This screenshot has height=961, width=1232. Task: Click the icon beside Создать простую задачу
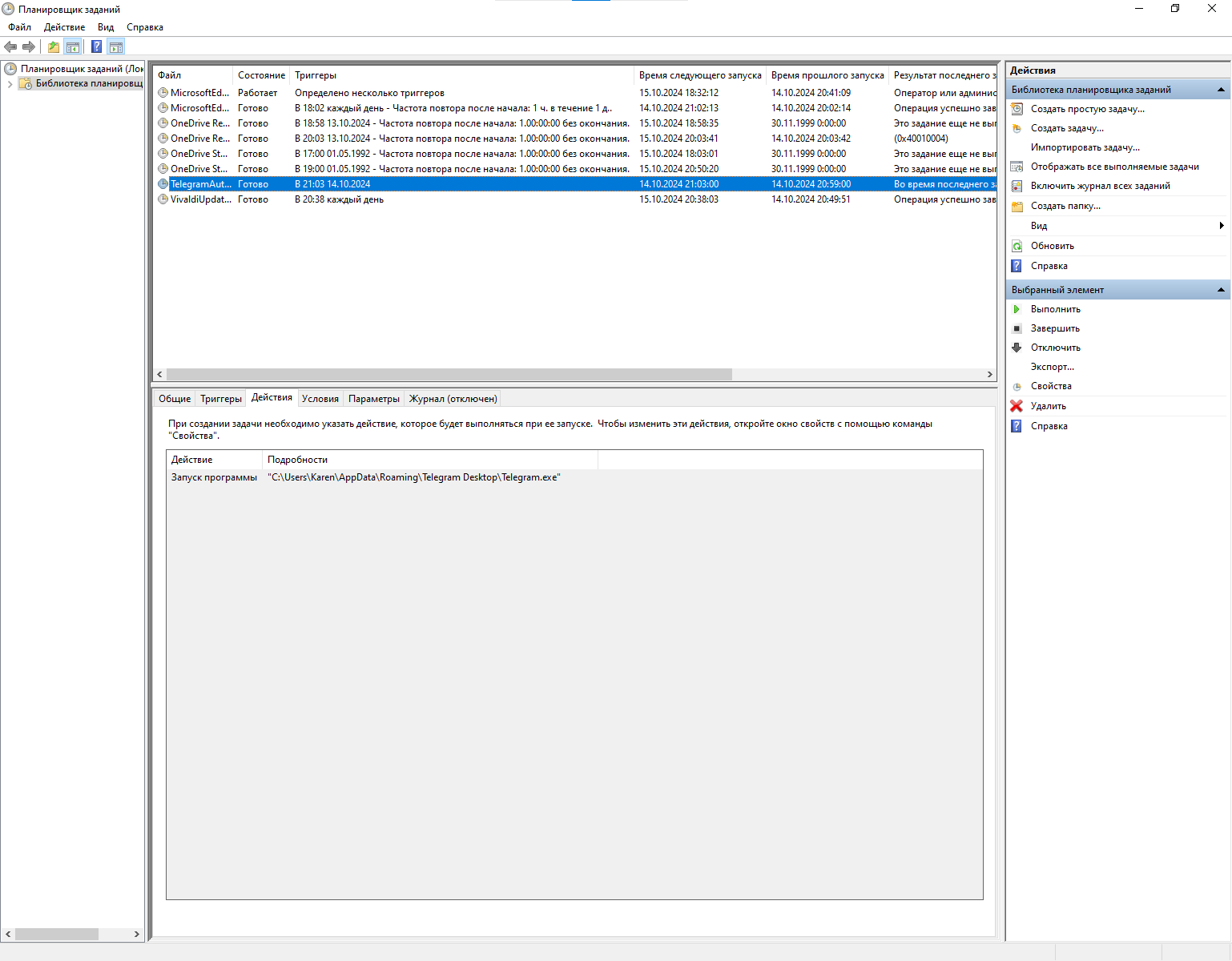(x=1017, y=109)
